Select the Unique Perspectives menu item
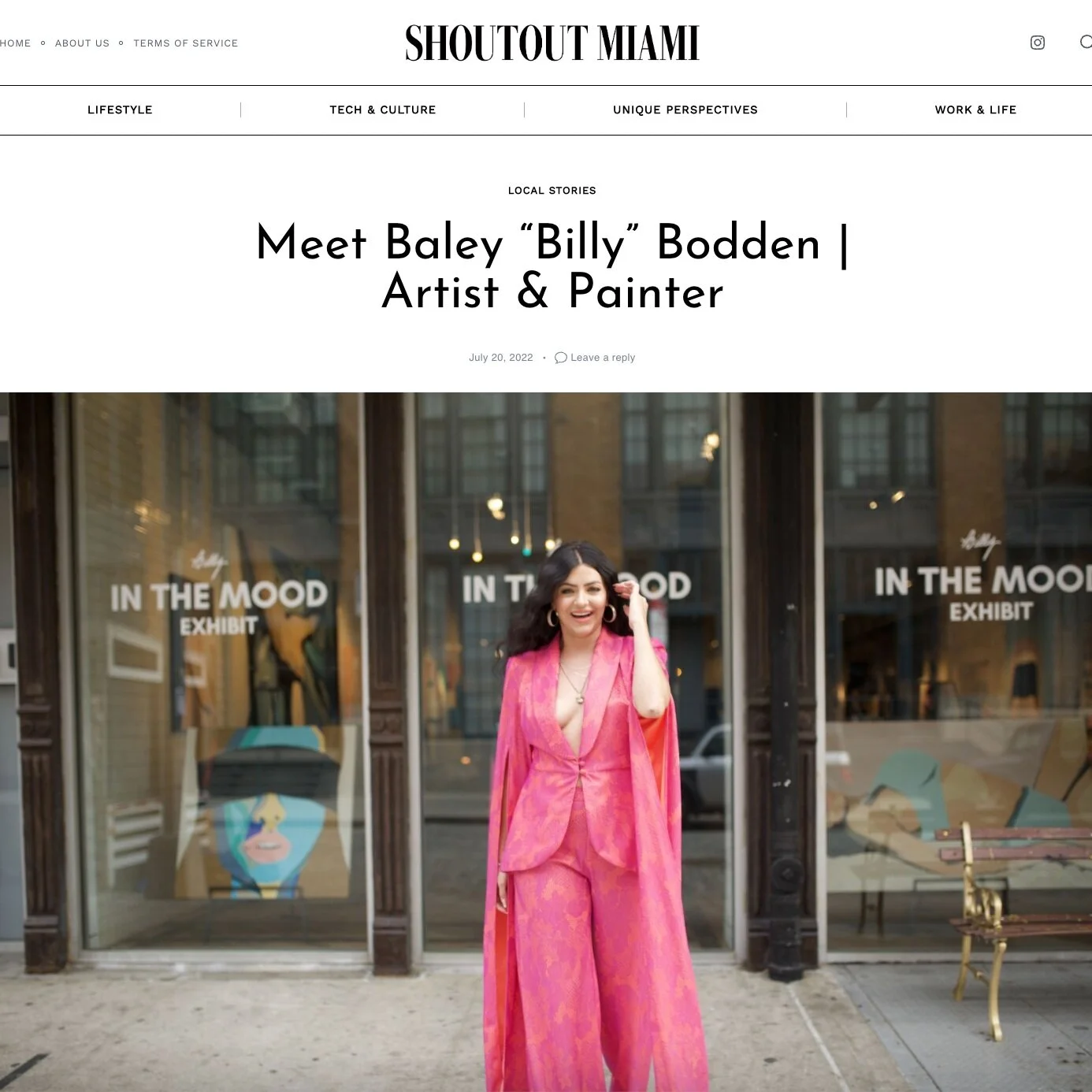 pyautogui.click(x=685, y=110)
